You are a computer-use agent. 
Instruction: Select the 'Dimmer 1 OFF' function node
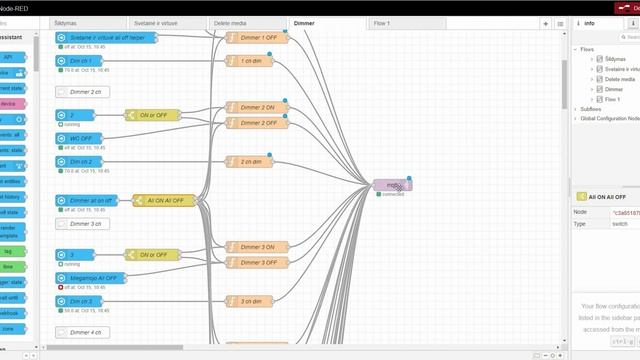tap(257, 38)
